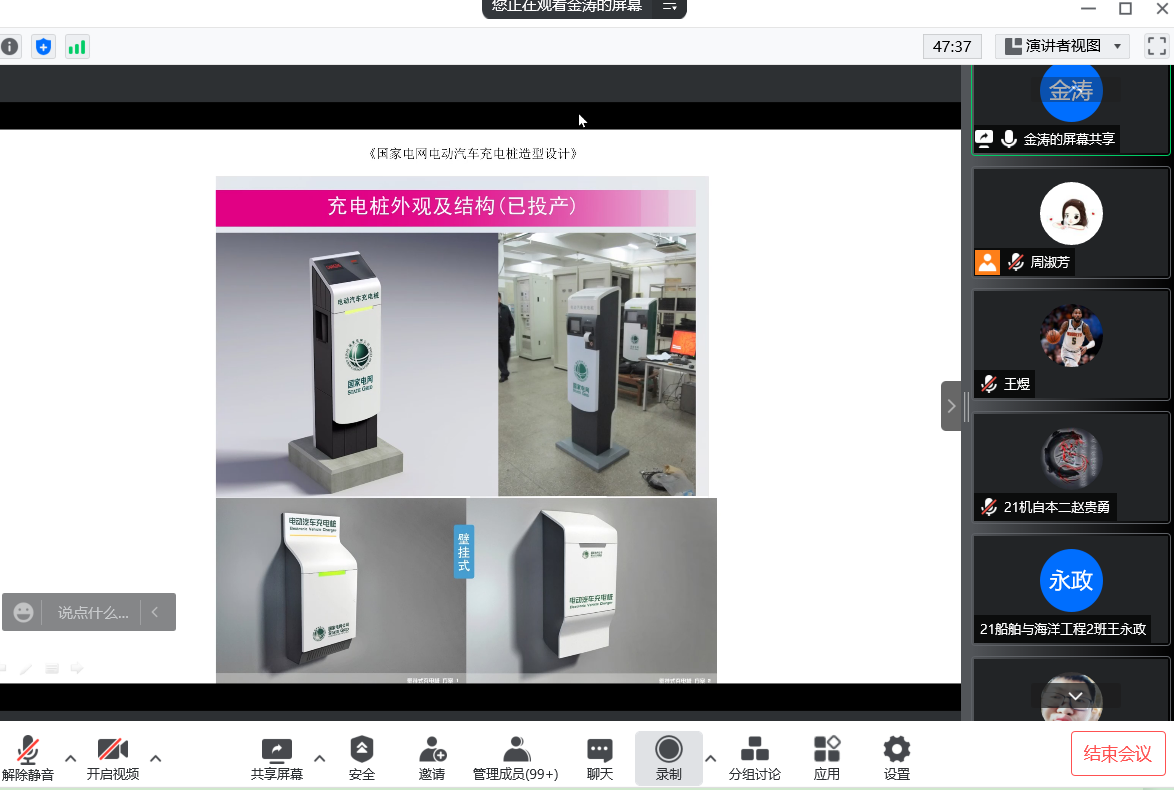
Task: Open audio options arrow beside 解除静音
Action: pos(70,758)
